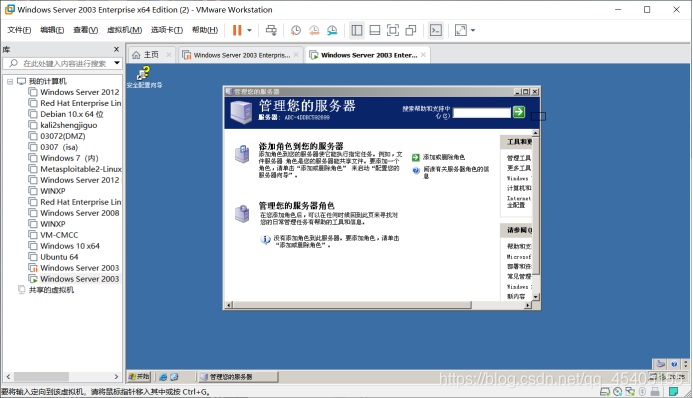The image size is (693, 398).
Task: Open the stretch display dropdown arrow
Action: [x=473, y=30]
